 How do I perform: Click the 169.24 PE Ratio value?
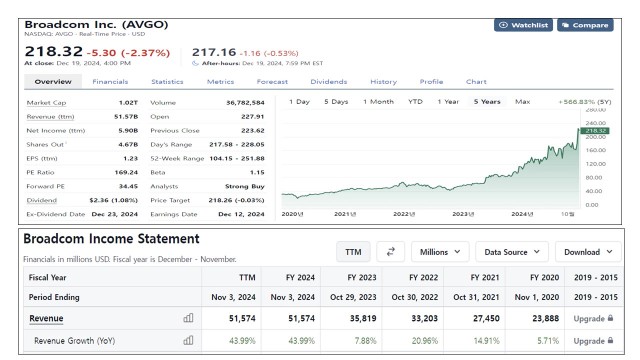coord(126,173)
